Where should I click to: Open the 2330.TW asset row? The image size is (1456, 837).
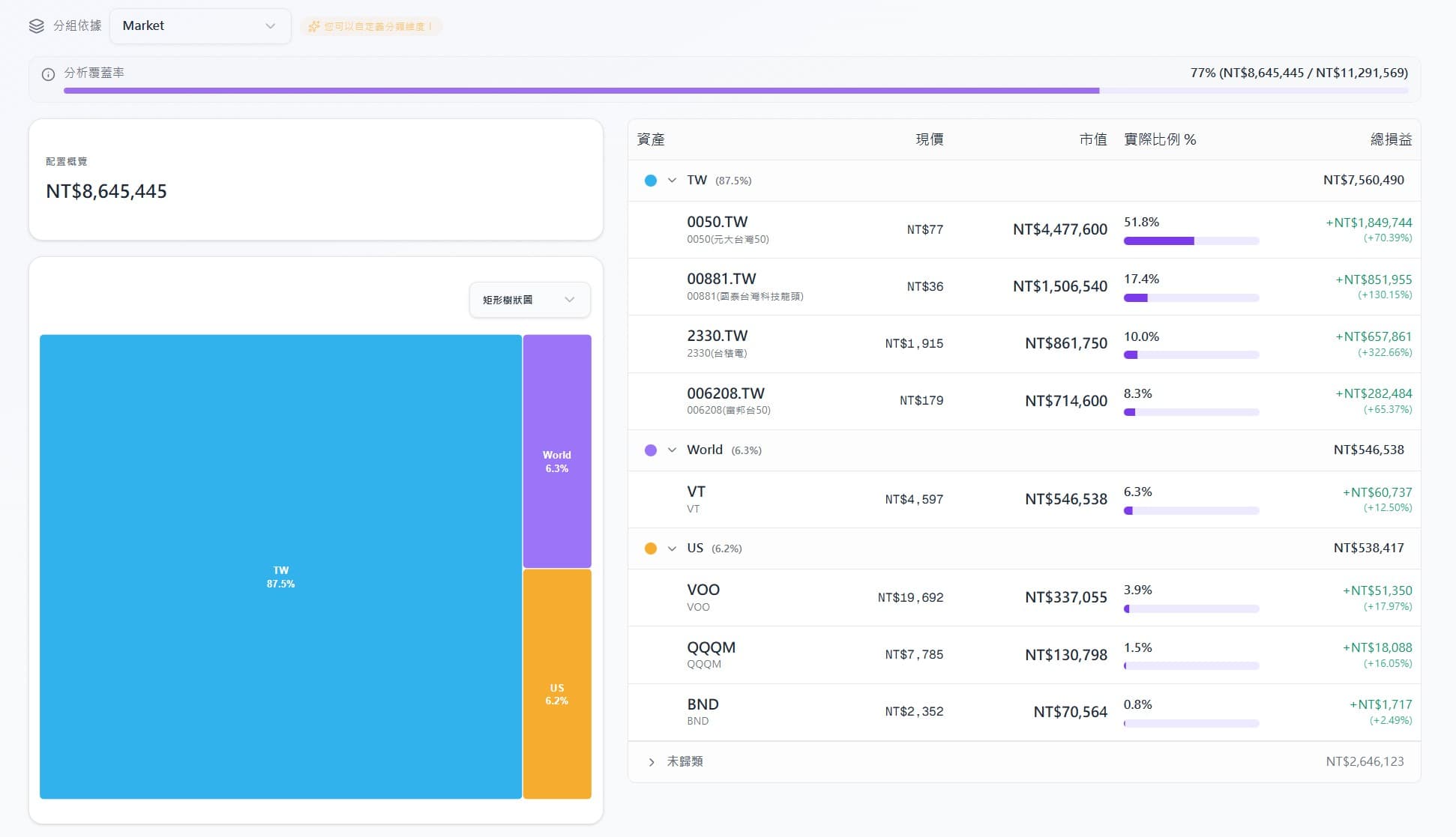click(x=1024, y=344)
